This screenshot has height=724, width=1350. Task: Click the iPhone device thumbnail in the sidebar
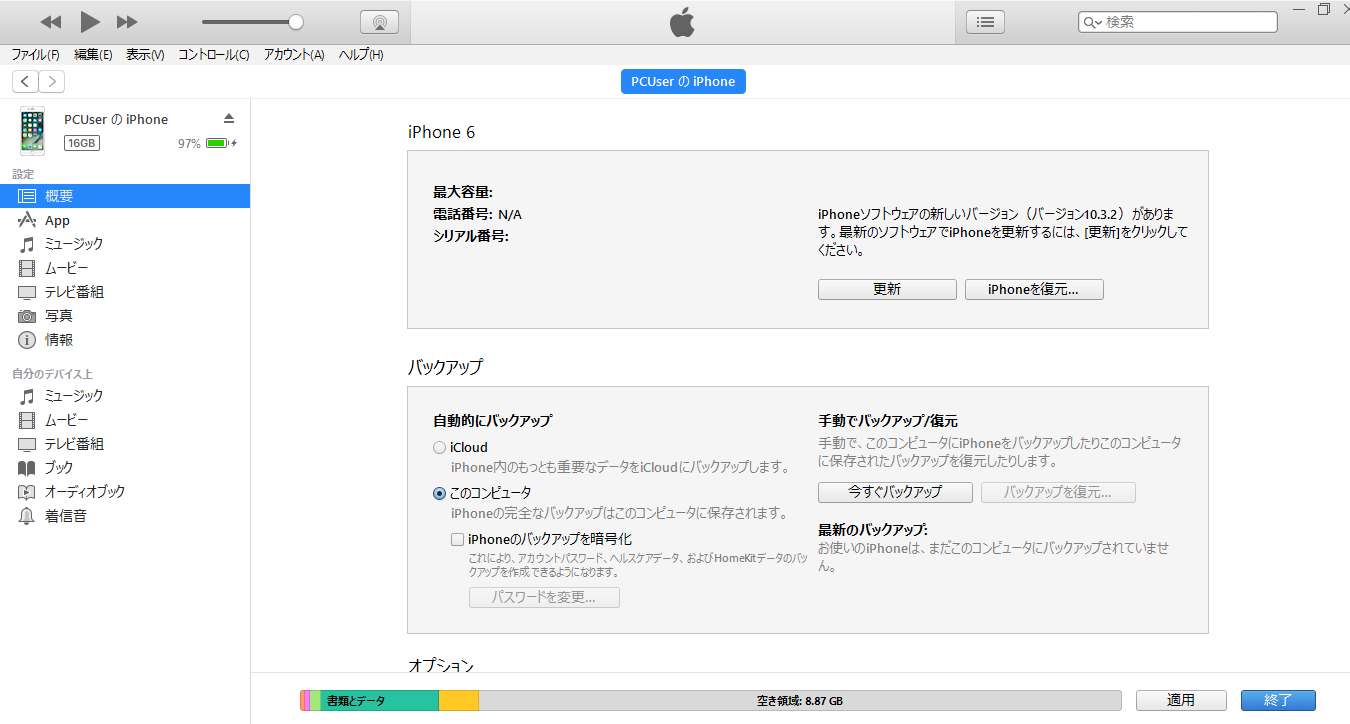(33, 130)
